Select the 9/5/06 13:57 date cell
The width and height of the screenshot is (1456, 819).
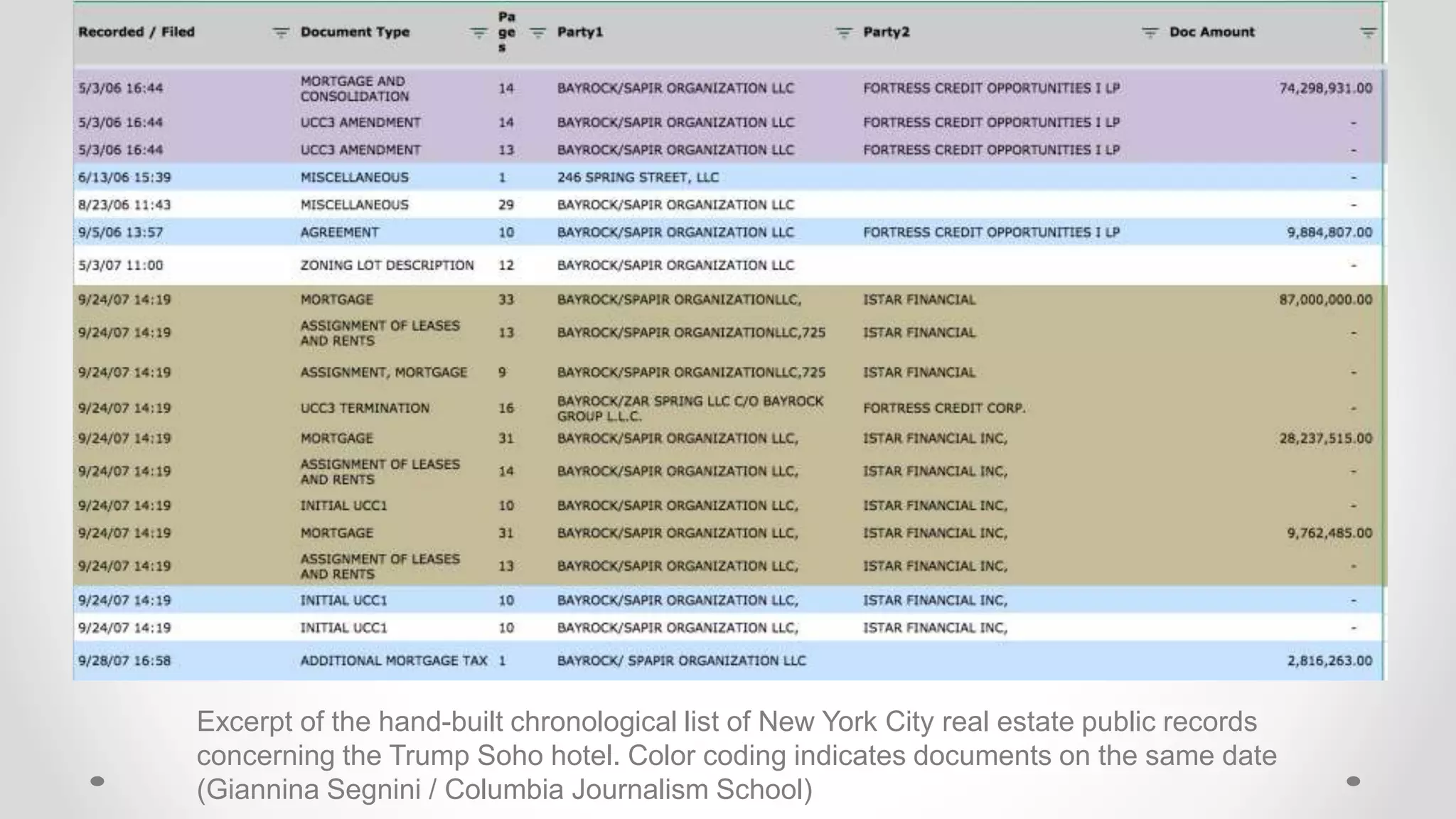pos(120,232)
